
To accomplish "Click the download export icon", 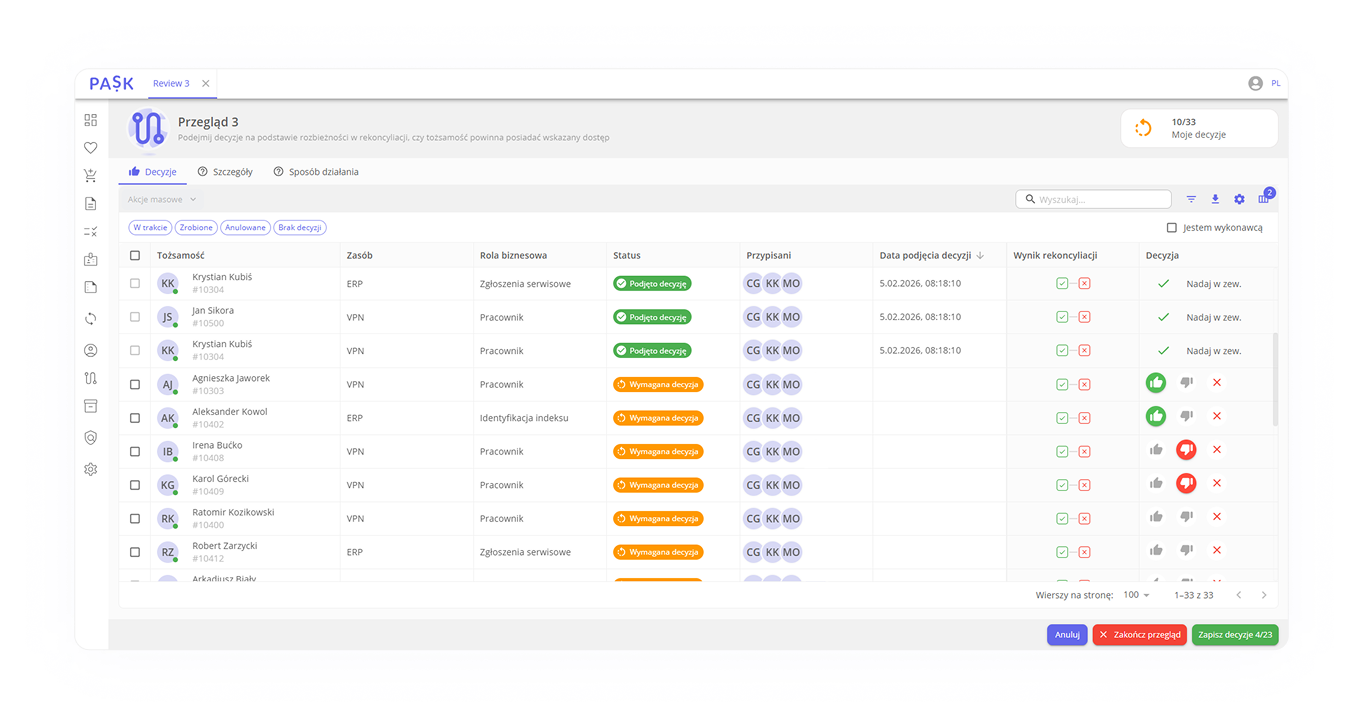I will tap(1215, 199).
